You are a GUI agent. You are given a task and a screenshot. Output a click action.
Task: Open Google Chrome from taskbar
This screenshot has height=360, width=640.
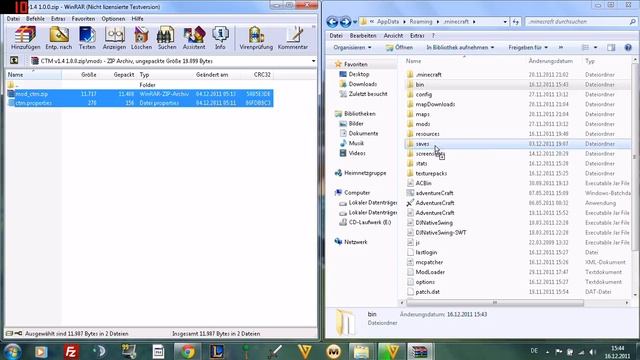point(188,351)
